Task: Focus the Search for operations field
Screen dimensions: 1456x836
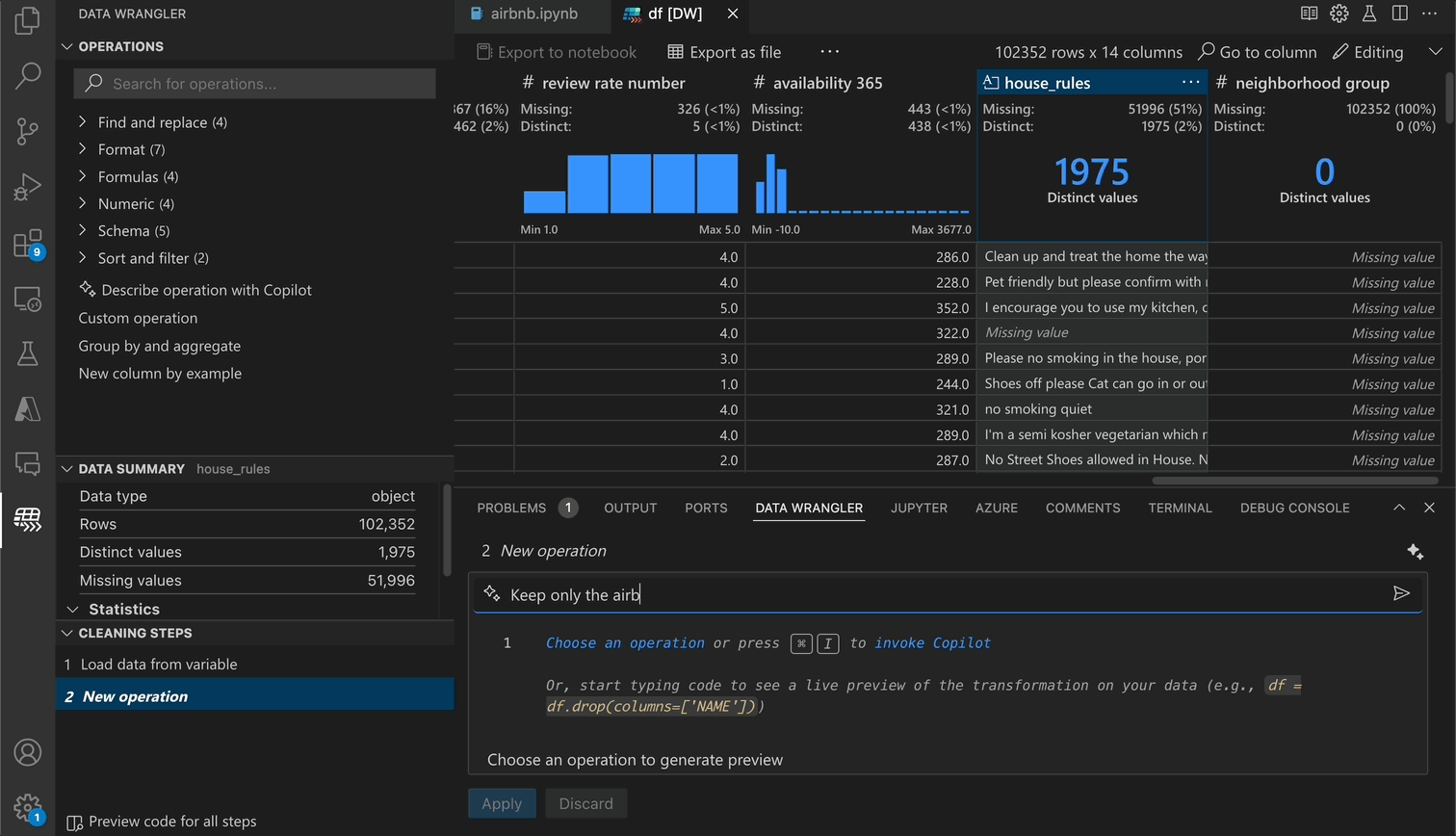Action: point(254,84)
